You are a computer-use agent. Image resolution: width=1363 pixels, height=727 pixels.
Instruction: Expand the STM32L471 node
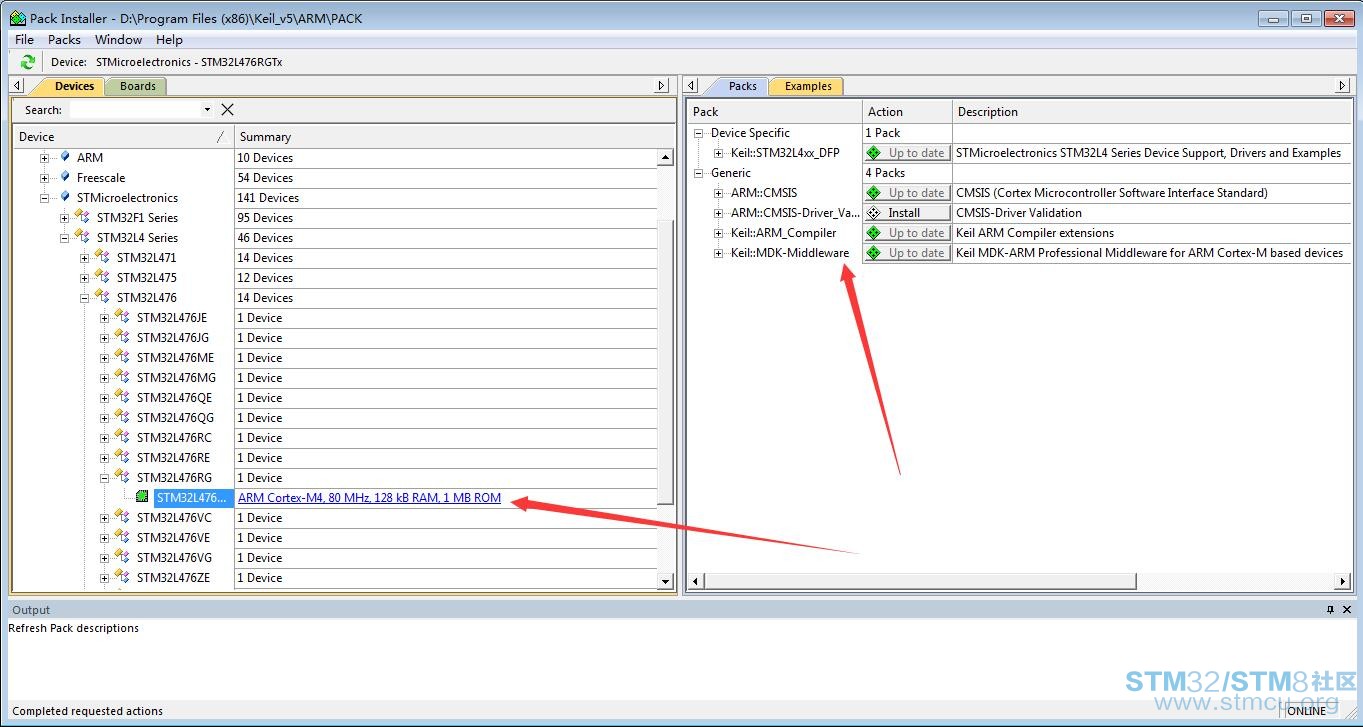tap(85, 258)
